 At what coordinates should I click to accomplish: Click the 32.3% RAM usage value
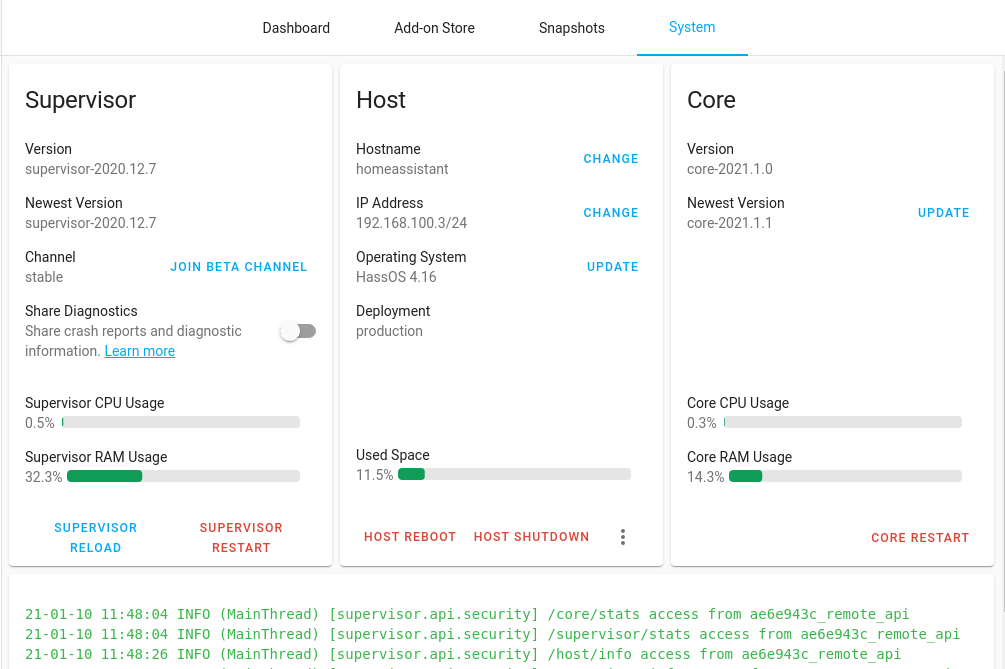[44, 477]
